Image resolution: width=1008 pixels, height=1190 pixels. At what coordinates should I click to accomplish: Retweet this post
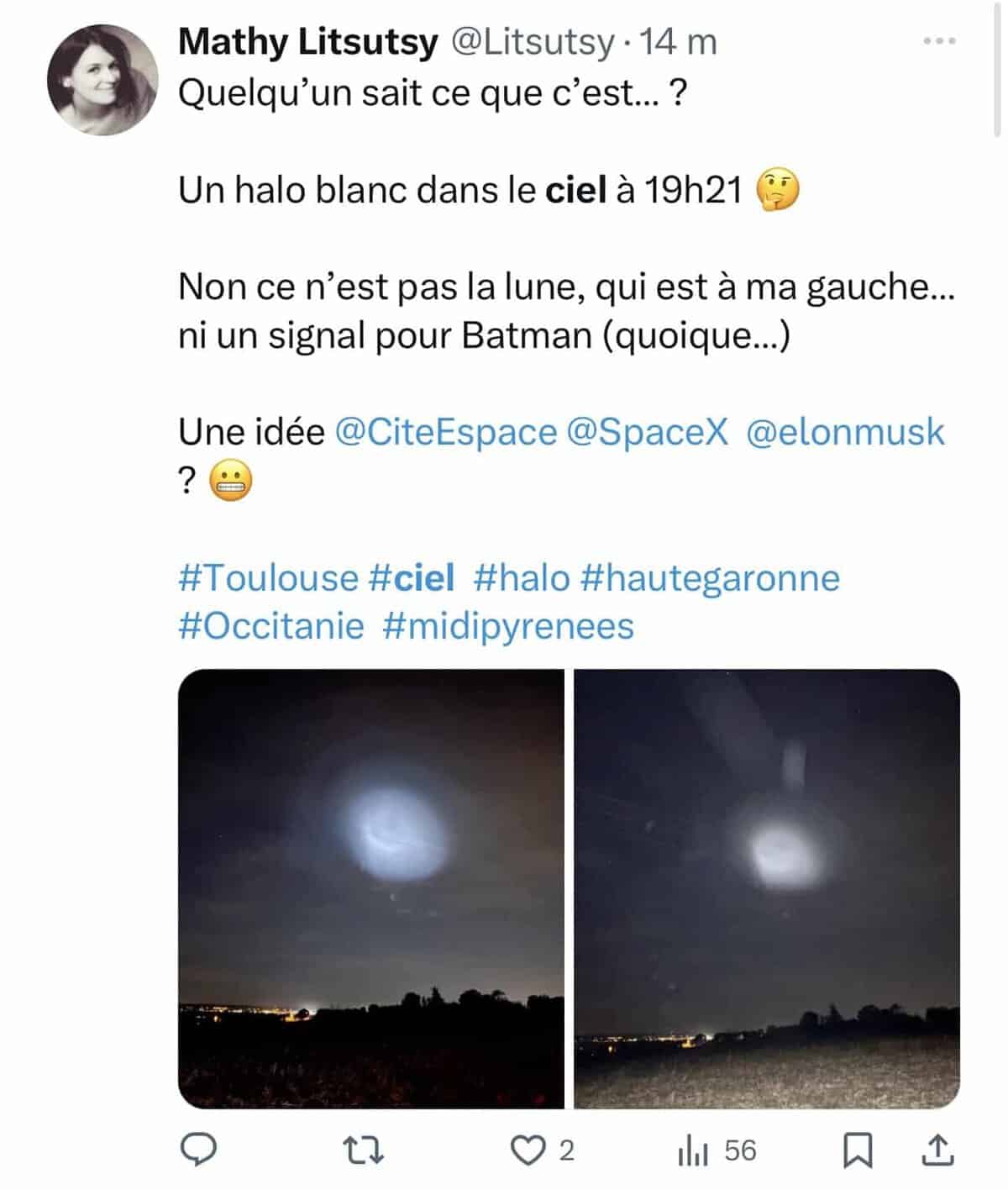tap(365, 1151)
